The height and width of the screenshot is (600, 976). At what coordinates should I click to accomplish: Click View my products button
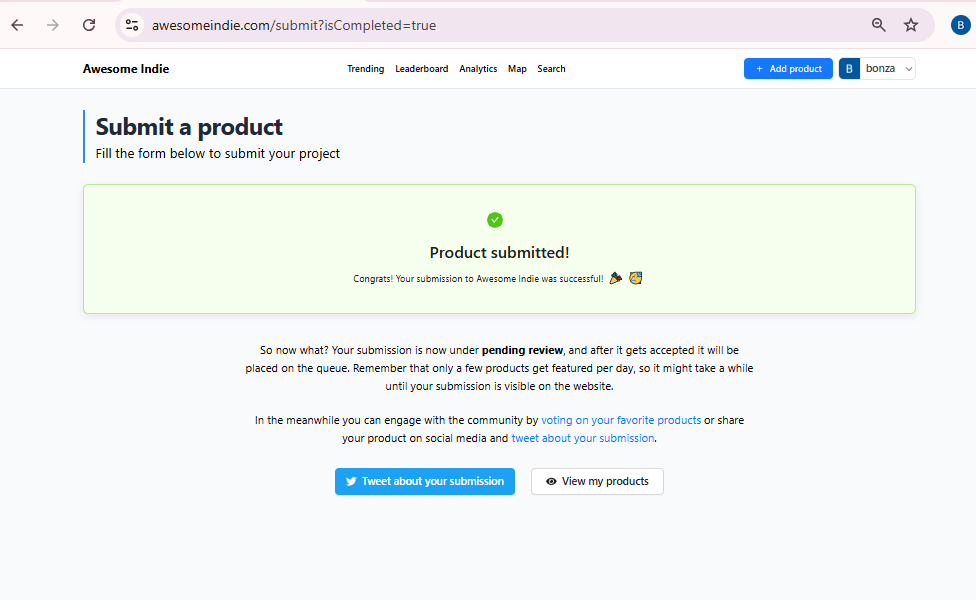pos(597,481)
